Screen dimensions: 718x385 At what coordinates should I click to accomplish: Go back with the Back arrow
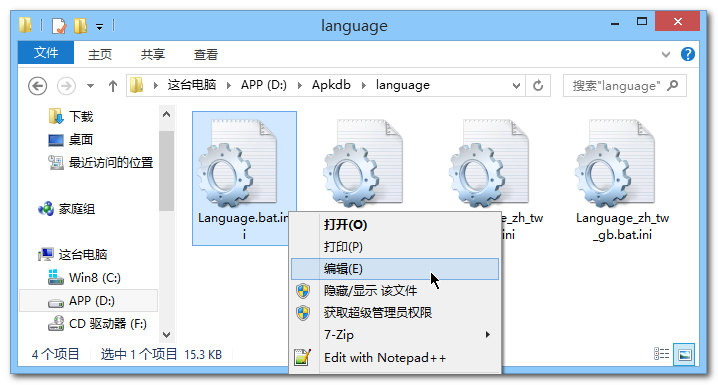click(38, 86)
